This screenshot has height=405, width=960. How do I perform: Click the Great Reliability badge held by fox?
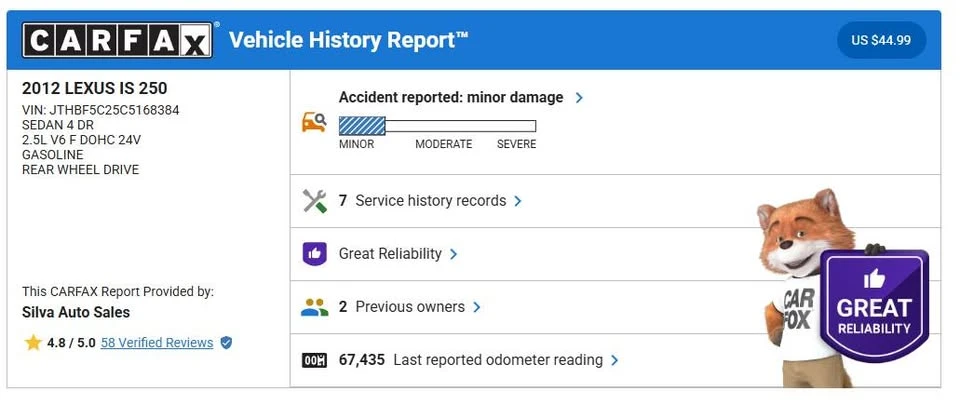coord(874,306)
